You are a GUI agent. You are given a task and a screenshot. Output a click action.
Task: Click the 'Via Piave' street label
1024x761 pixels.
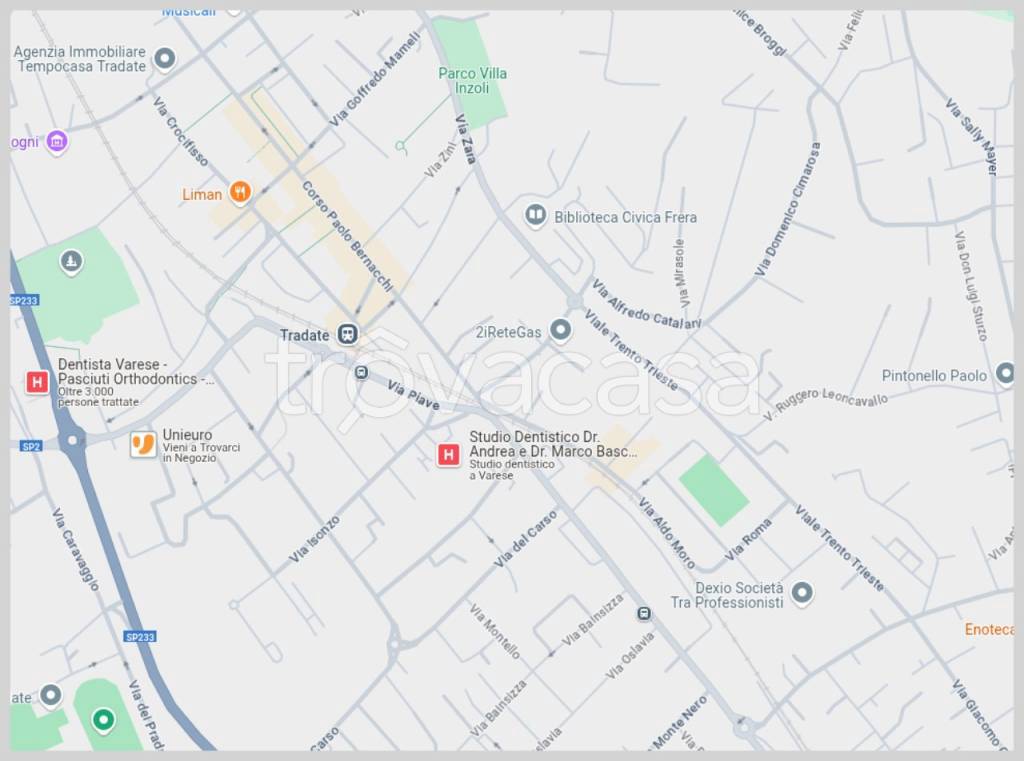[x=413, y=395]
